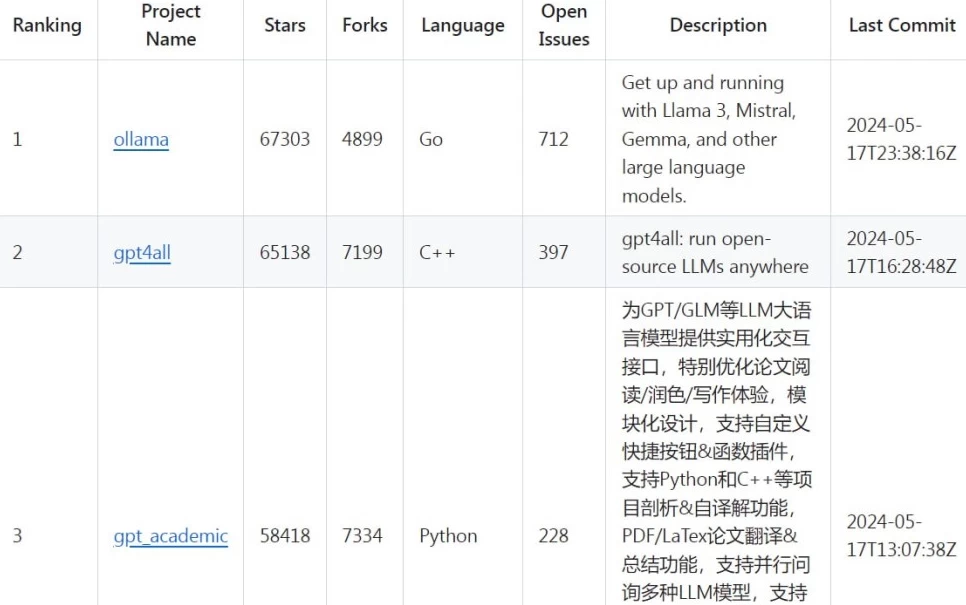Click the Language column header
966x605 pixels.
(462, 26)
